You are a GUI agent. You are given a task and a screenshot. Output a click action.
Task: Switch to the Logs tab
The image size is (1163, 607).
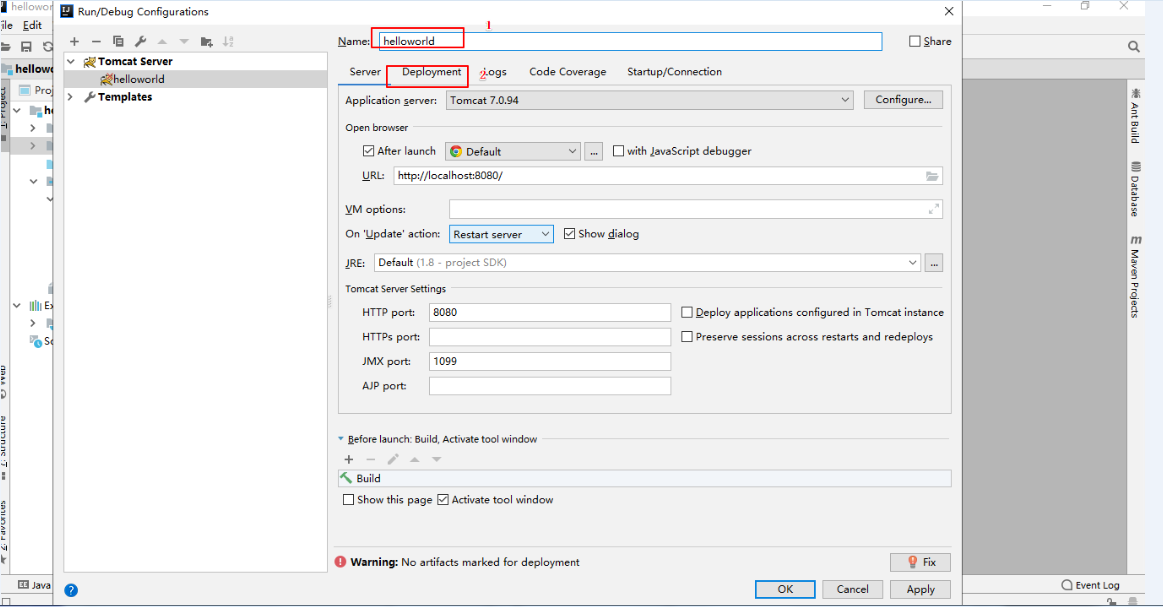pos(495,72)
